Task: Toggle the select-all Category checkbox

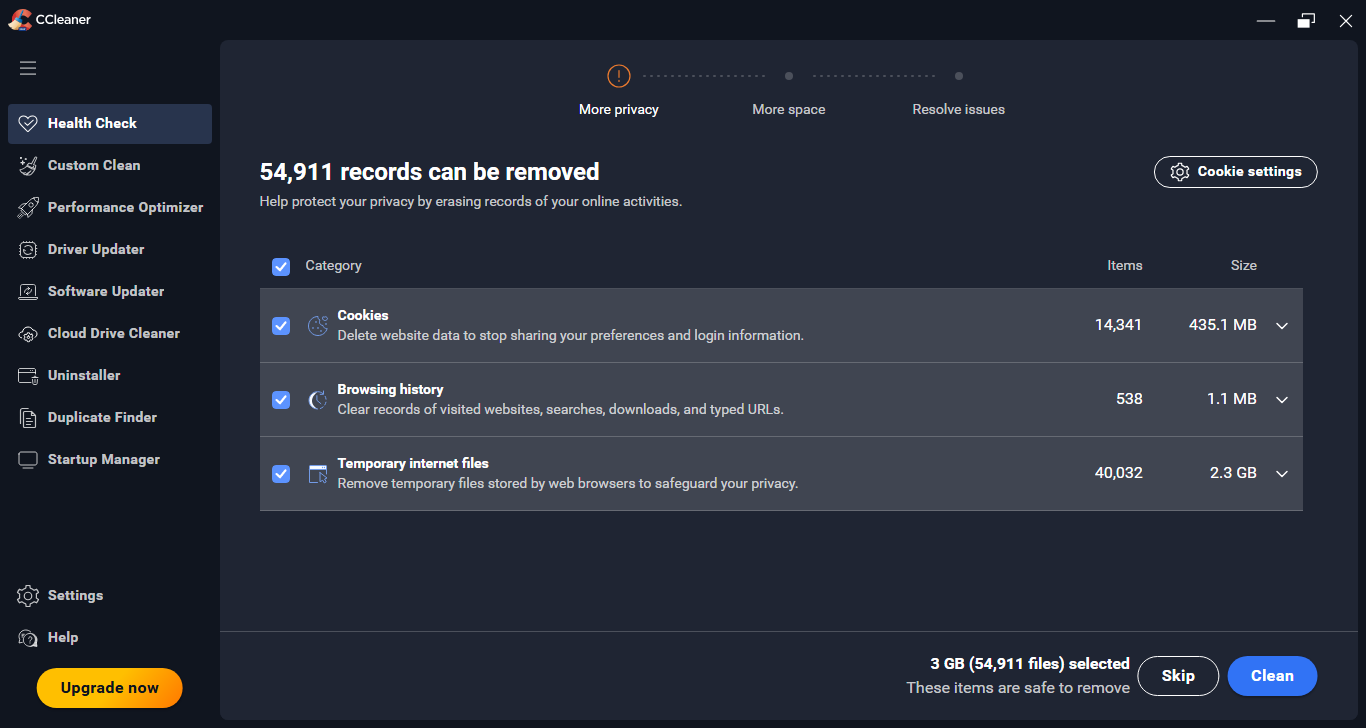Action: pos(281,266)
